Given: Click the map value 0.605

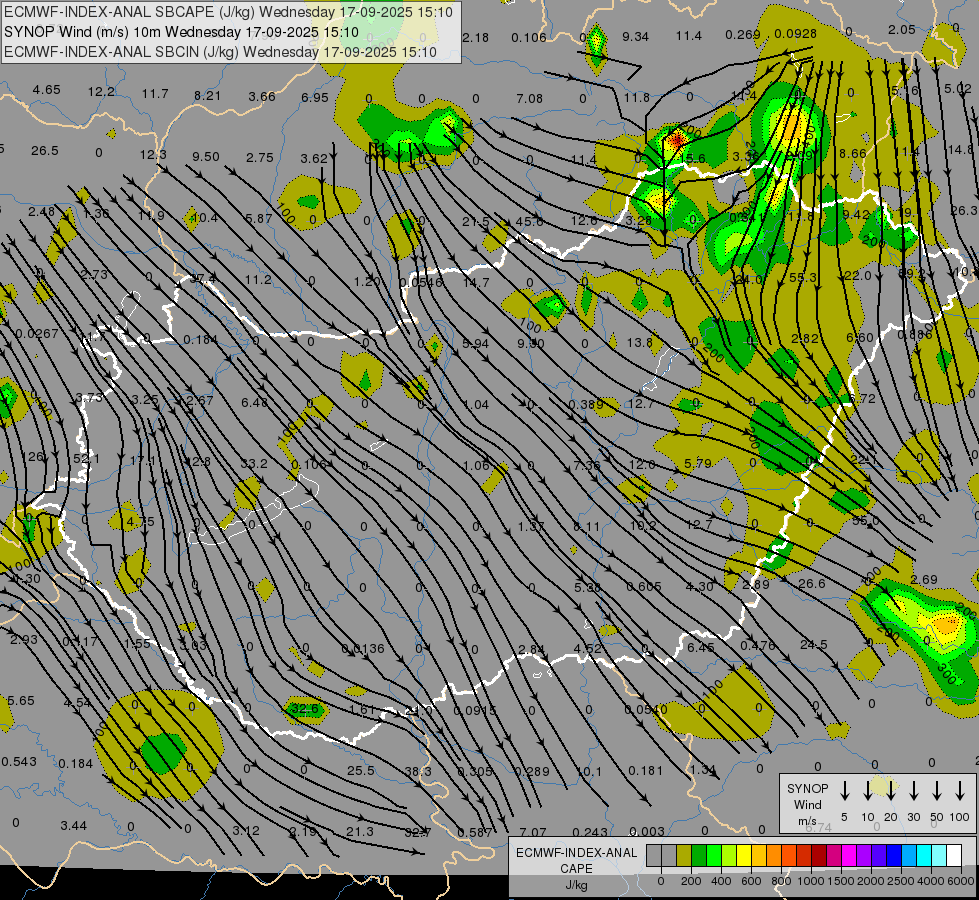Looking at the screenshot, I should 644,586.
